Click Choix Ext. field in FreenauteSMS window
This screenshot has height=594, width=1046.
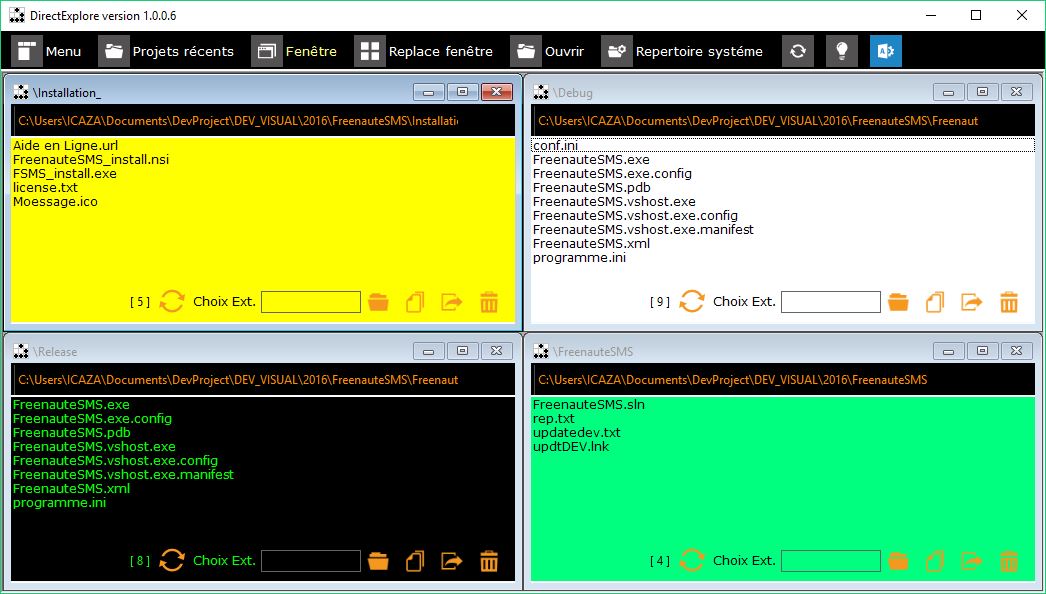(831, 561)
